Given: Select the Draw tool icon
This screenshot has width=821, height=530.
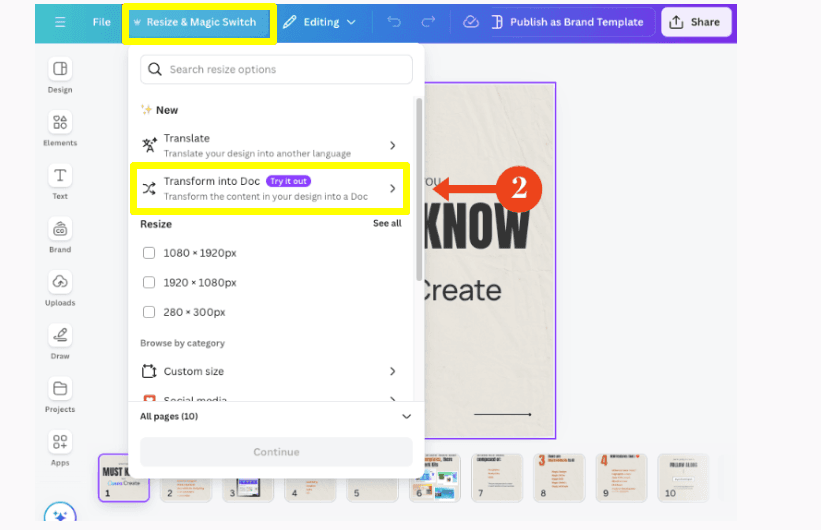Looking at the screenshot, I should [60, 335].
